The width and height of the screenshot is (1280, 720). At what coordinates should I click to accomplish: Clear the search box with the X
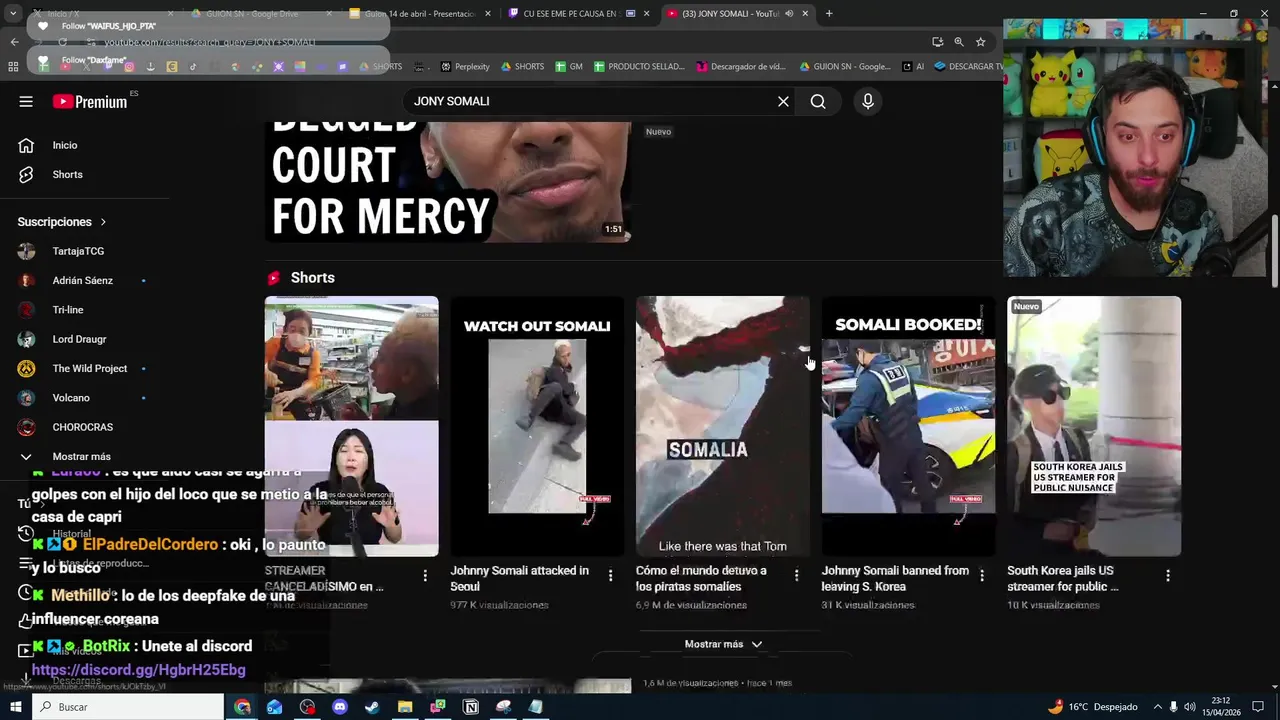tap(784, 101)
